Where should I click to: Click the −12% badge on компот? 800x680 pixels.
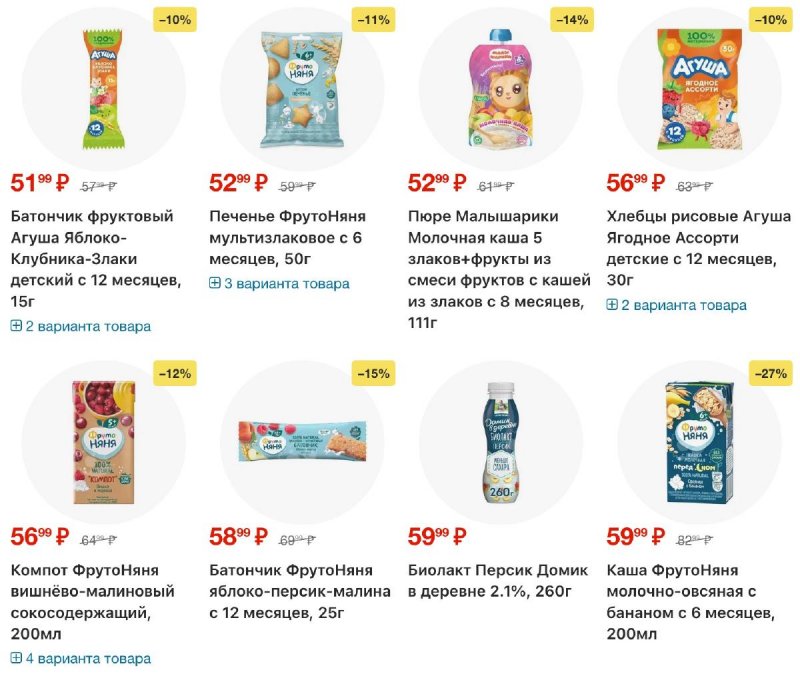(176, 374)
